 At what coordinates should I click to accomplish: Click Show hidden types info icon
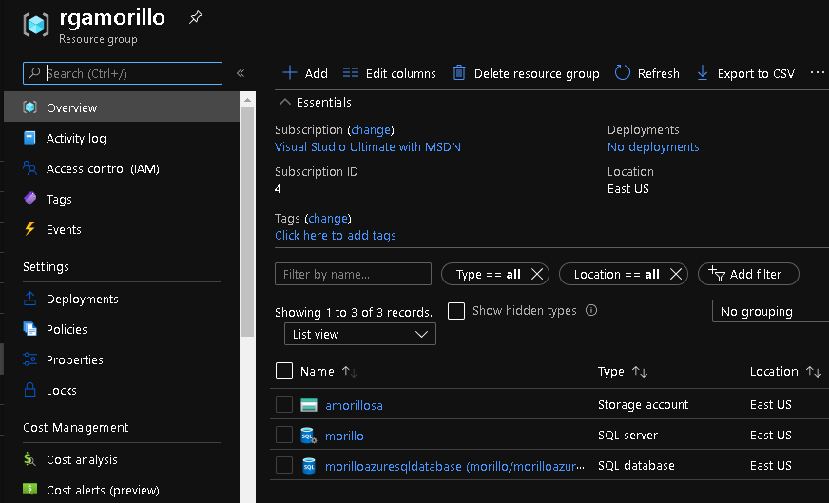tap(592, 310)
